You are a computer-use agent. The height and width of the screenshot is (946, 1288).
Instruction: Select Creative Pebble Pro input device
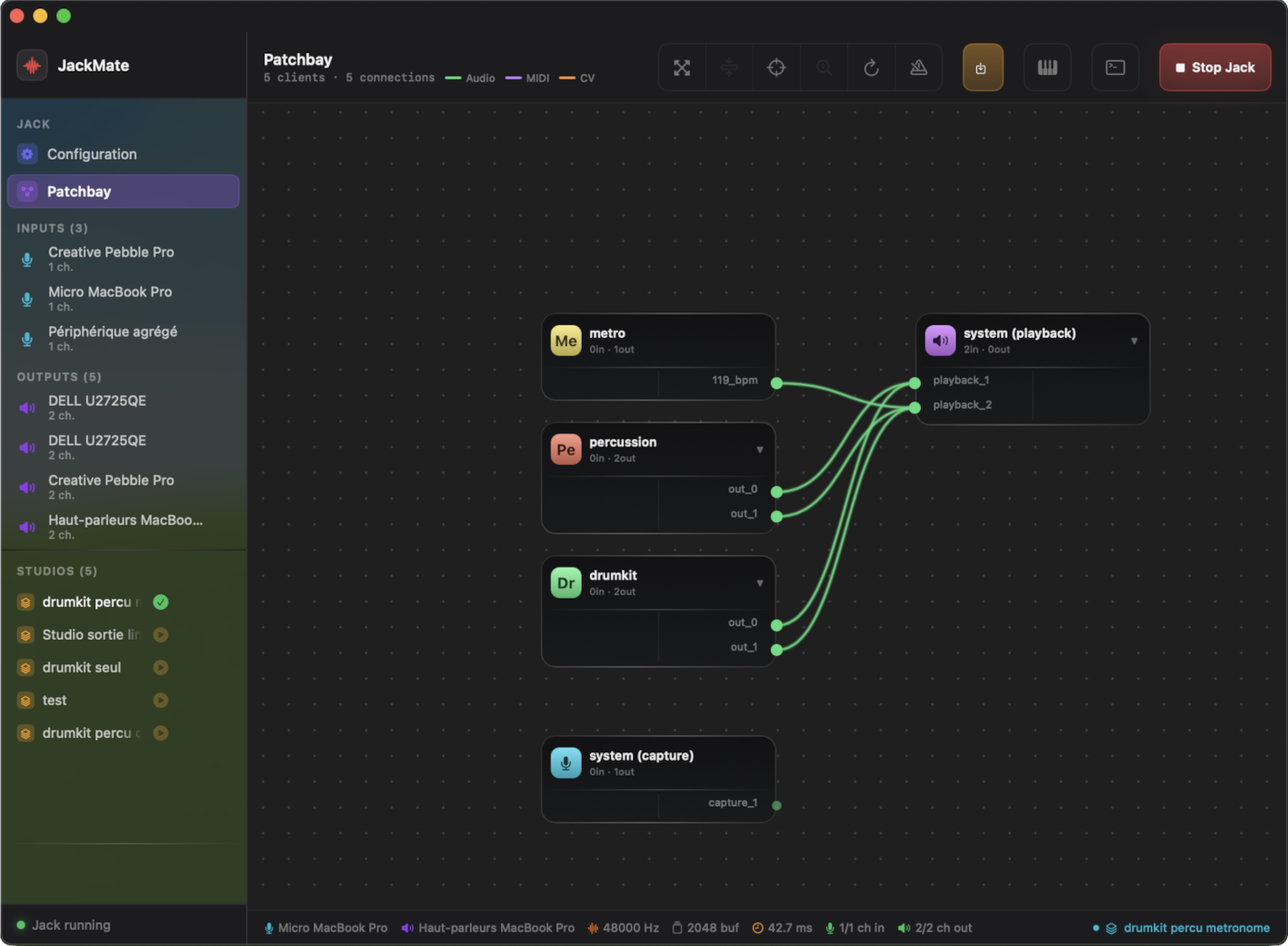tap(111, 259)
